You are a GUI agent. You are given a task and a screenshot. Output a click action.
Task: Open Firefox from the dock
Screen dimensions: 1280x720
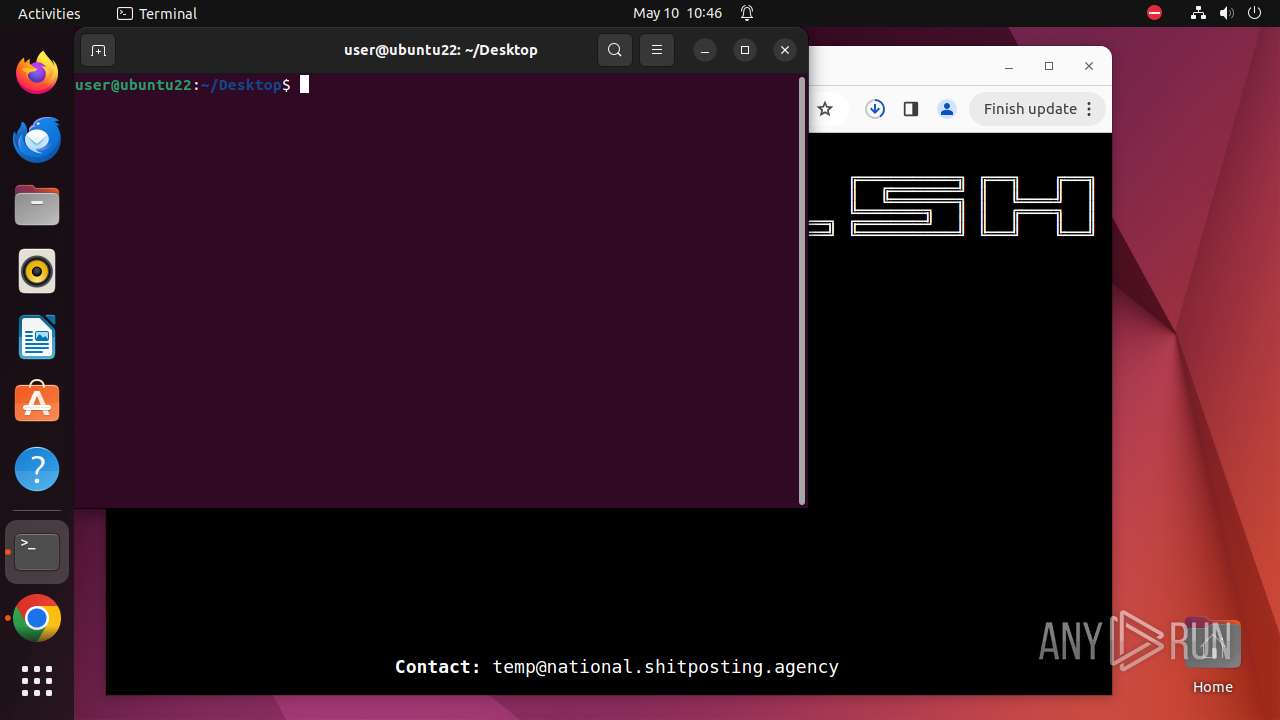click(x=37, y=73)
